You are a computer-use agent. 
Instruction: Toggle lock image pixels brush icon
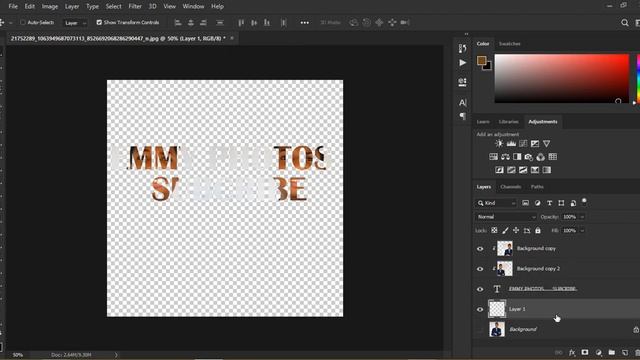505,231
